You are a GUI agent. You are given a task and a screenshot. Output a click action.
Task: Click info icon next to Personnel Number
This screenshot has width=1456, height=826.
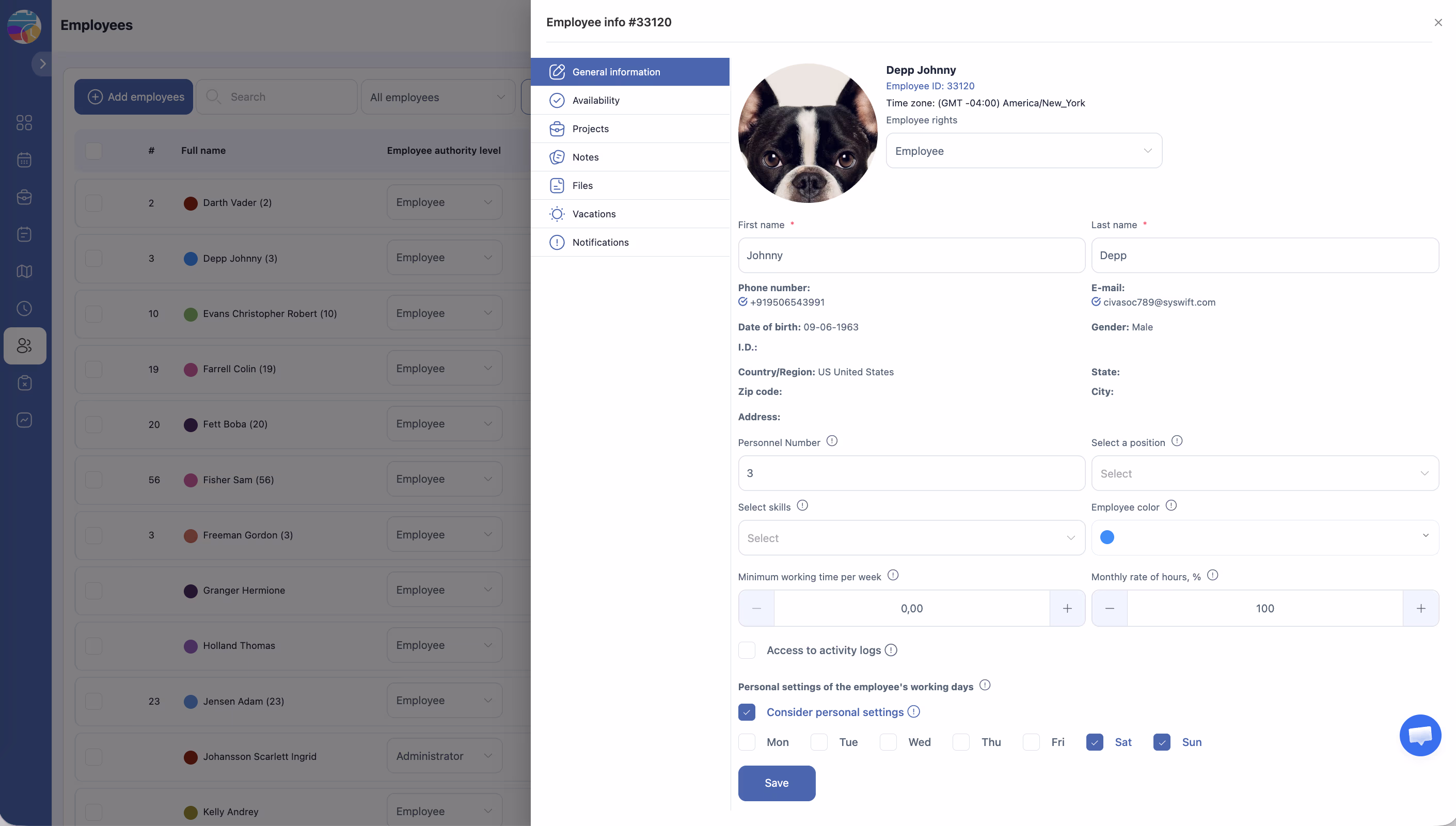(831, 441)
